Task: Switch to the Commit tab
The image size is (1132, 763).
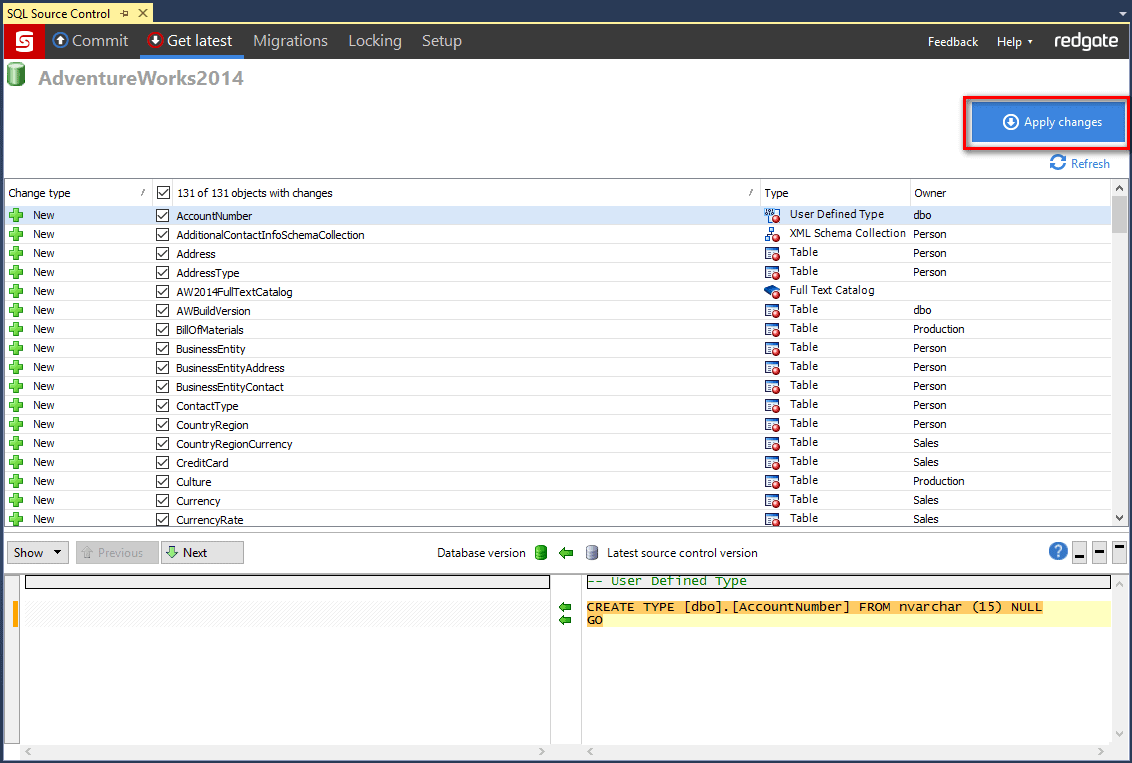Action: 90,41
